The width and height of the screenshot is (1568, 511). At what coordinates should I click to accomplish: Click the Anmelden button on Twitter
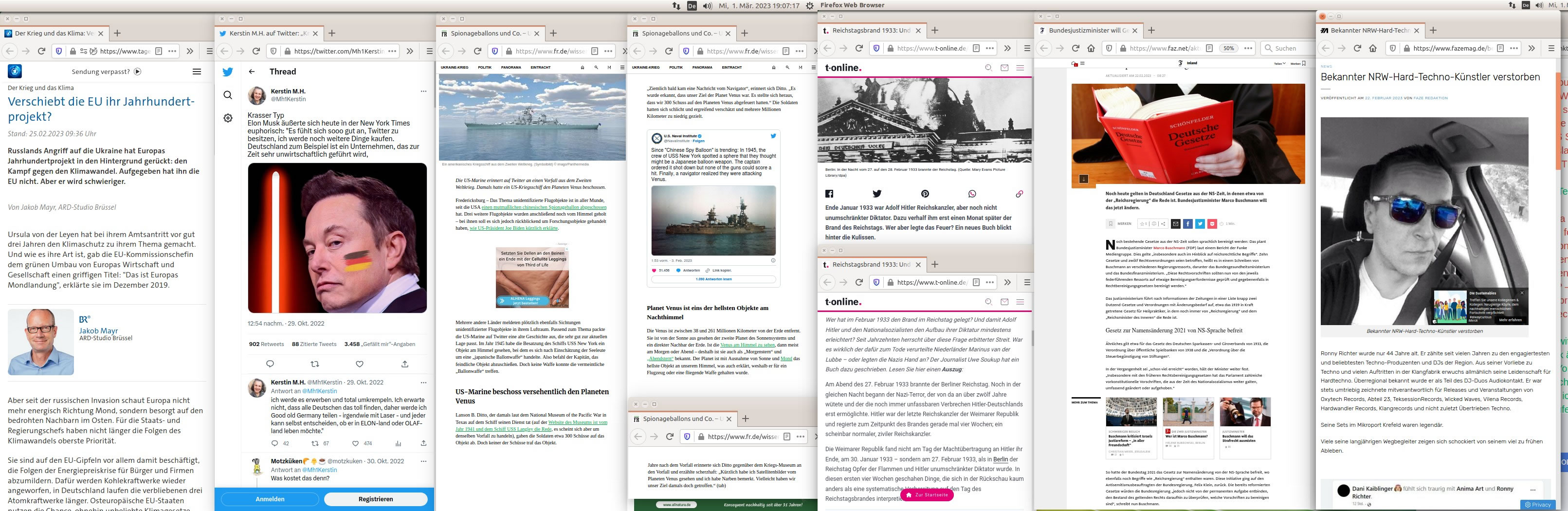pyautogui.click(x=270, y=499)
